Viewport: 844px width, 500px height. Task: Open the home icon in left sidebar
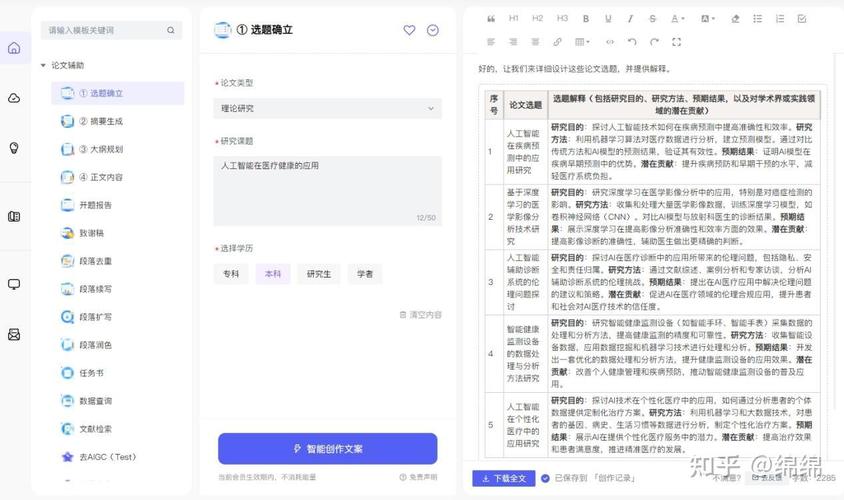[x=14, y=48]
